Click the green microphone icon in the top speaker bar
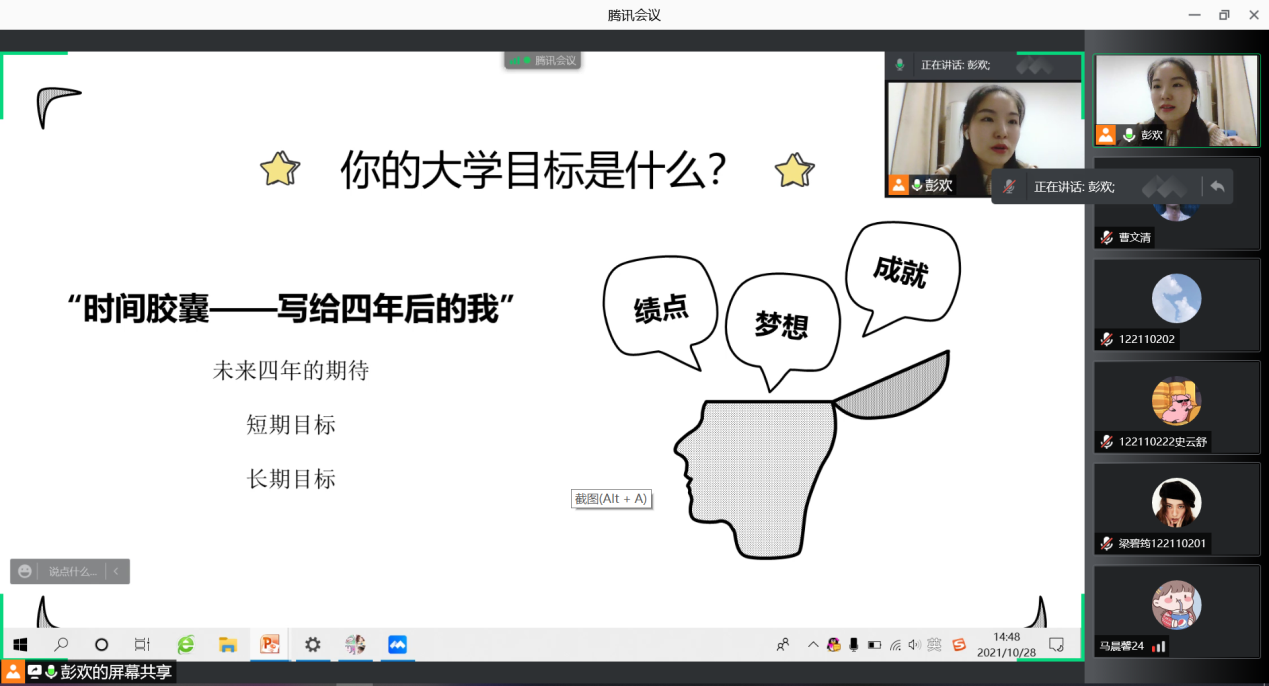The width and height of the screenshot is (1269, 686). [x=900, y=65]
